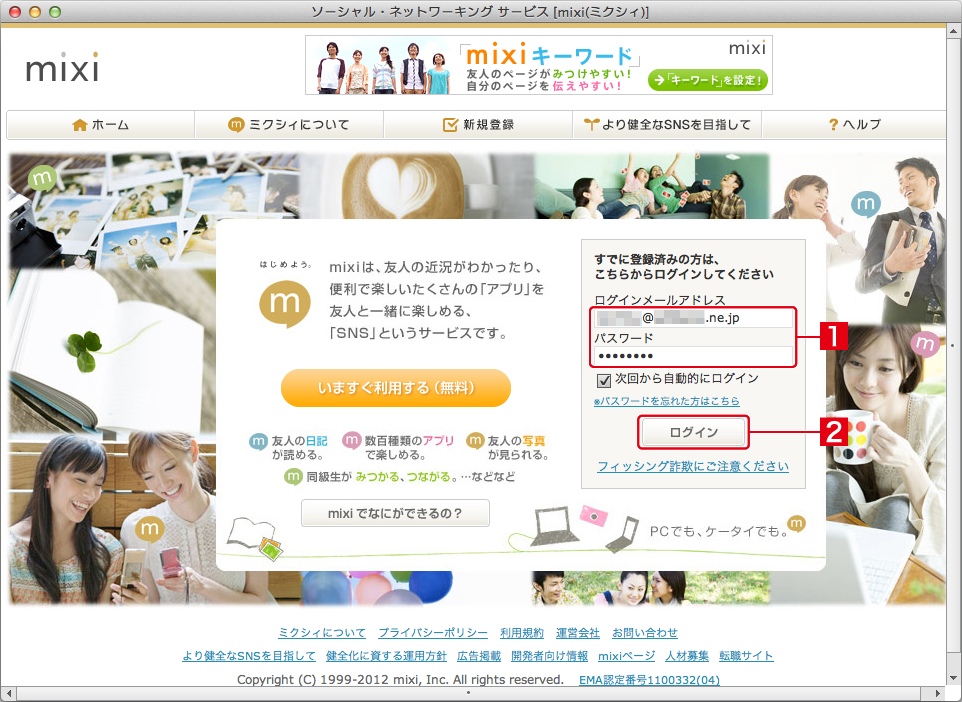The image size is (962, 702).
Task: Click the yellow minimize button in title bar
Action: [x=35, y=12]
